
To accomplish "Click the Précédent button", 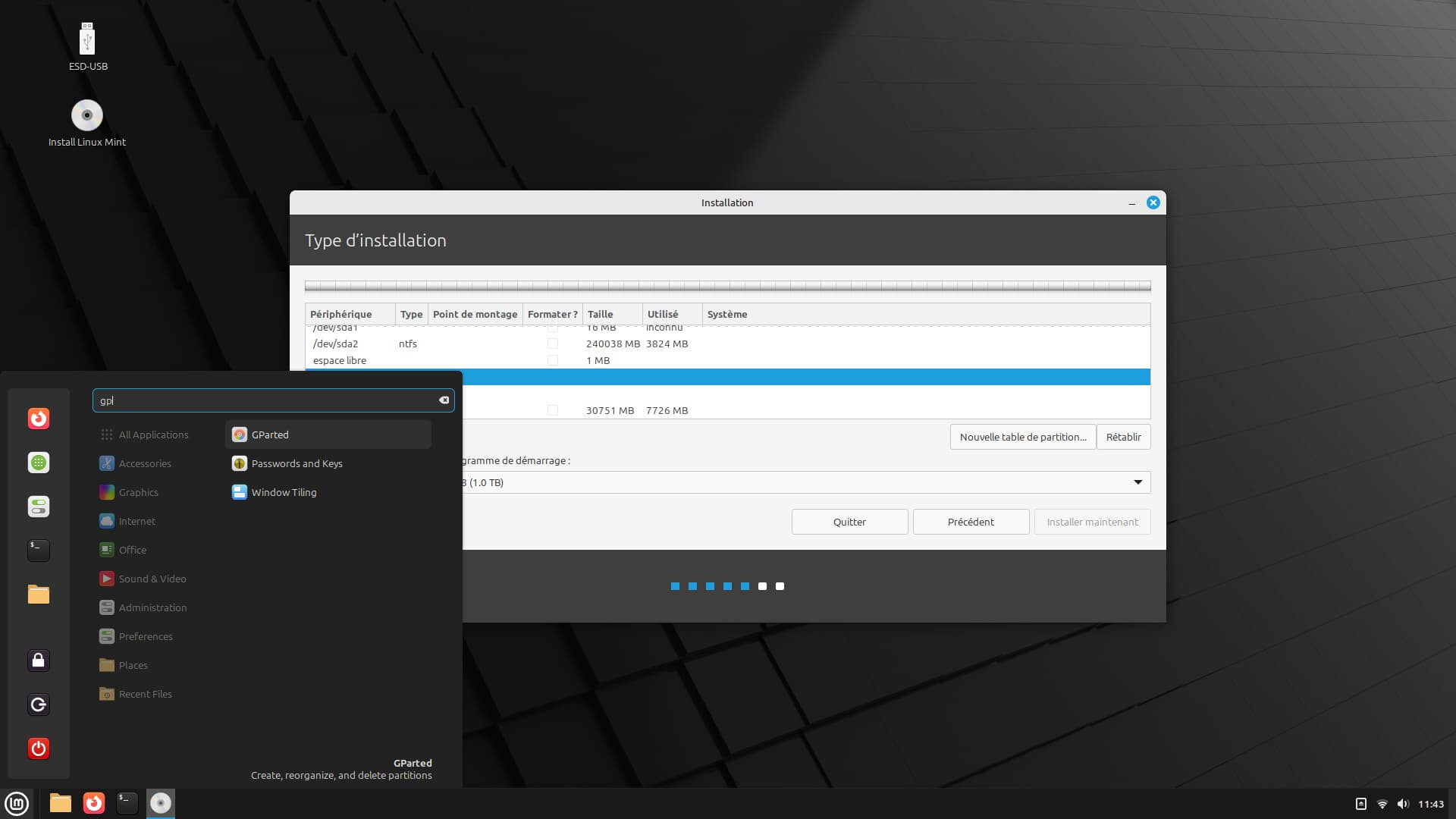I will [971, 522].
